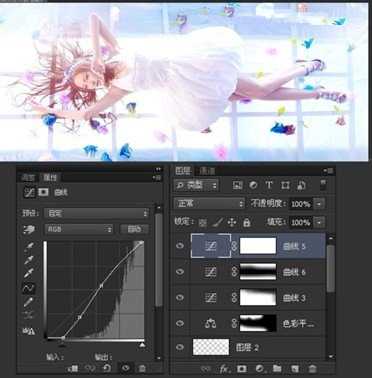The image size is (372, 378).
Task: Filter layers by pixel layer icon
Action: (237, 185)
